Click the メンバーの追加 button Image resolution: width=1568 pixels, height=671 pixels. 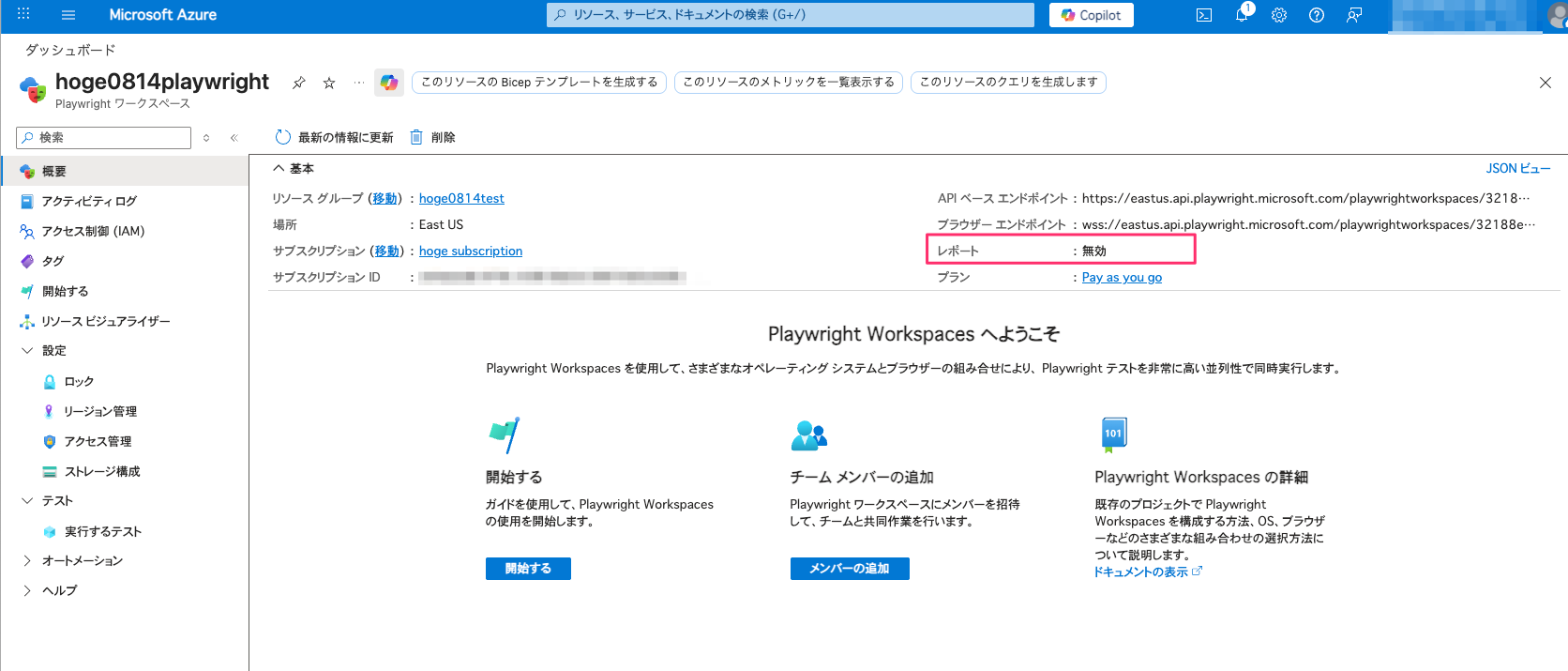[x=849, y=569]
